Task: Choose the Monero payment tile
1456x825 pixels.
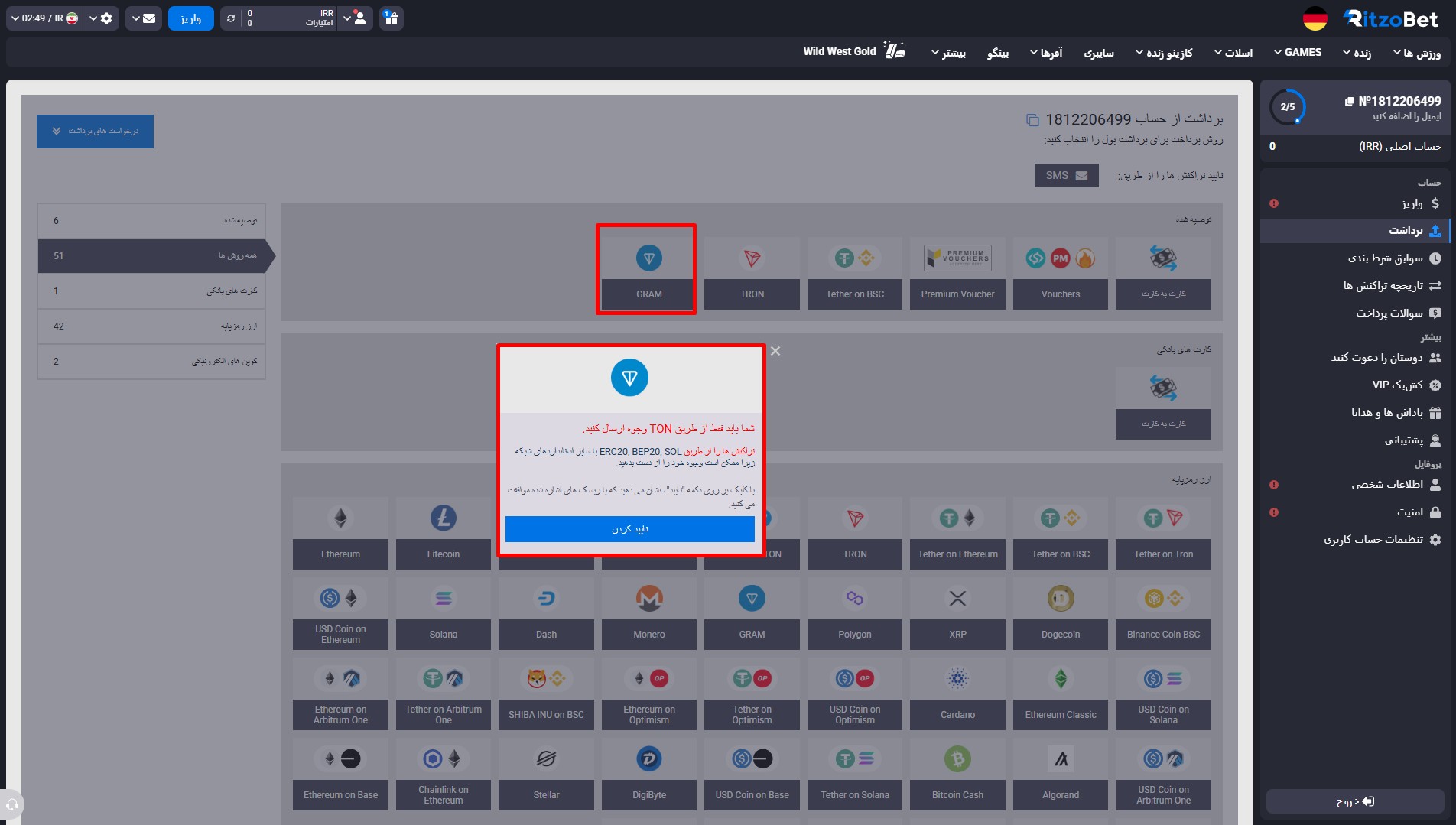Action: coord(649,613)
